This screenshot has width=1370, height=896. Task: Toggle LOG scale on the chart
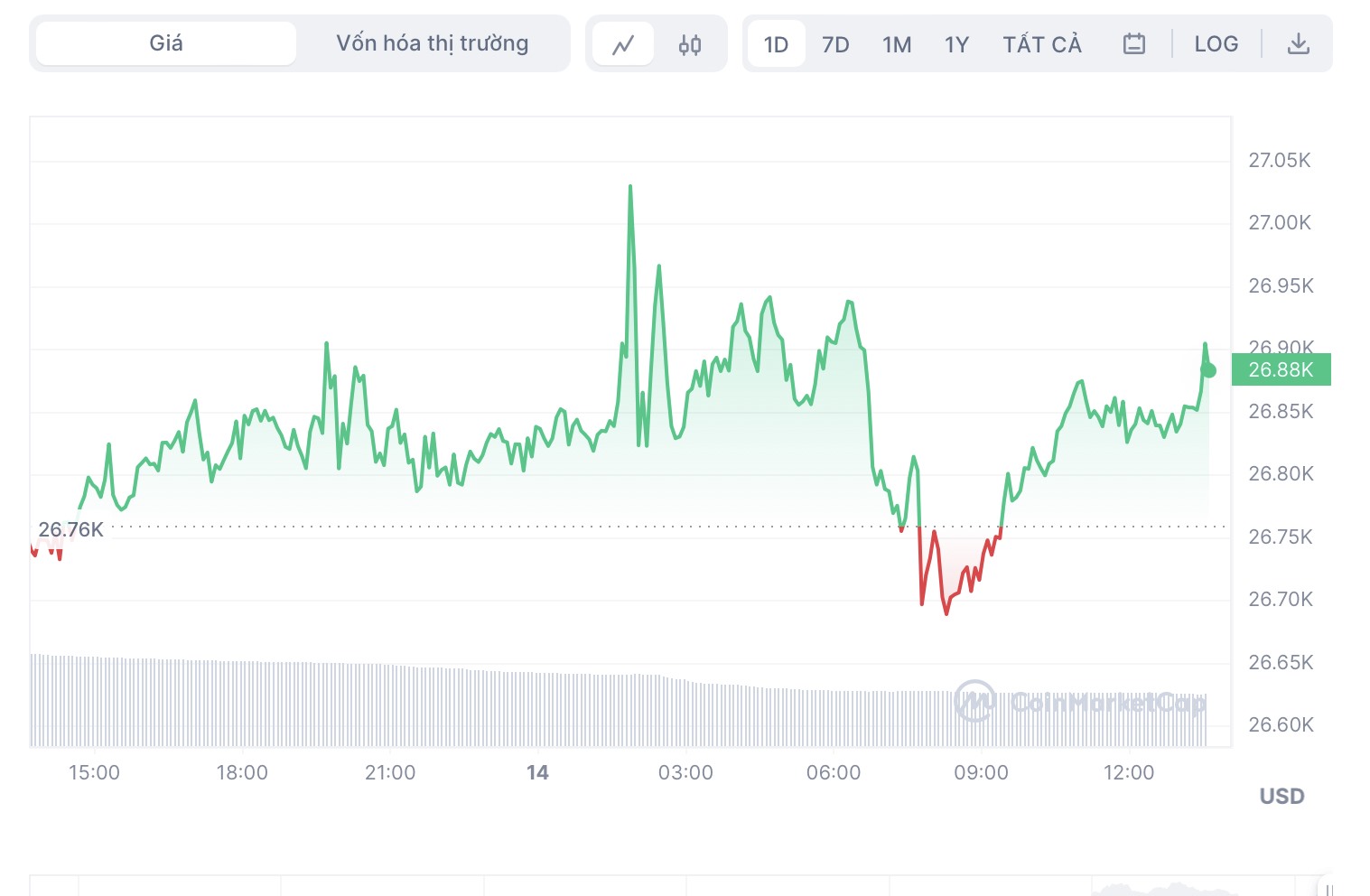click(1216, 43)
